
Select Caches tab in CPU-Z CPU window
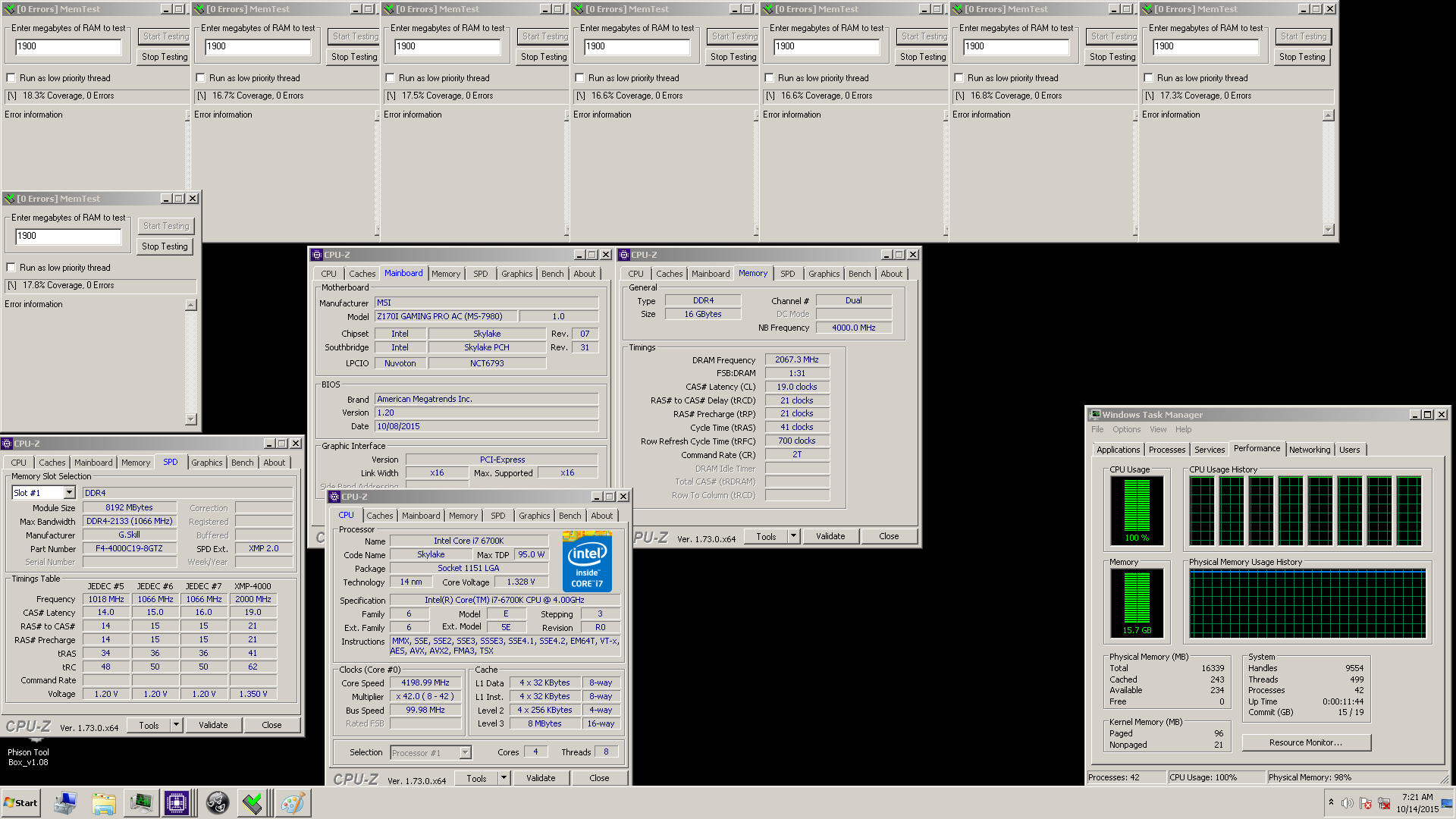coord(380,516)
